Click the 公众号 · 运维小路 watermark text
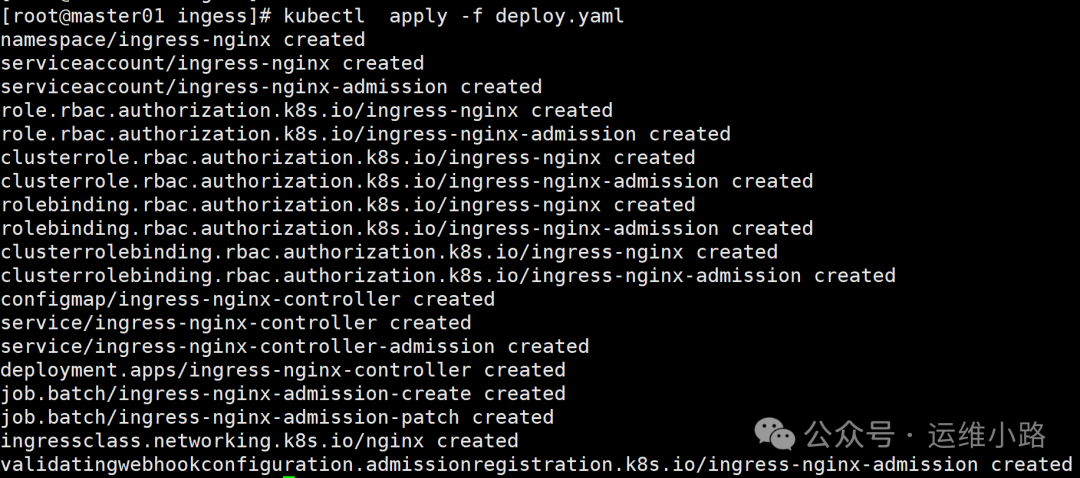Screen dimensions: 1080x478 (925, 435)
